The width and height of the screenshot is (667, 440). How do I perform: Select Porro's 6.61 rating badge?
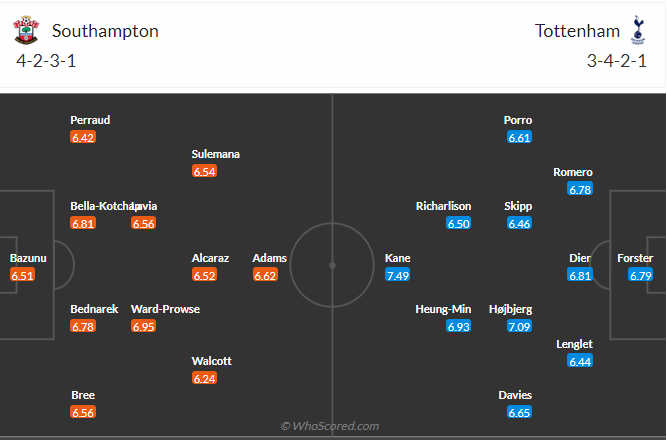click(x=519, y=137)
